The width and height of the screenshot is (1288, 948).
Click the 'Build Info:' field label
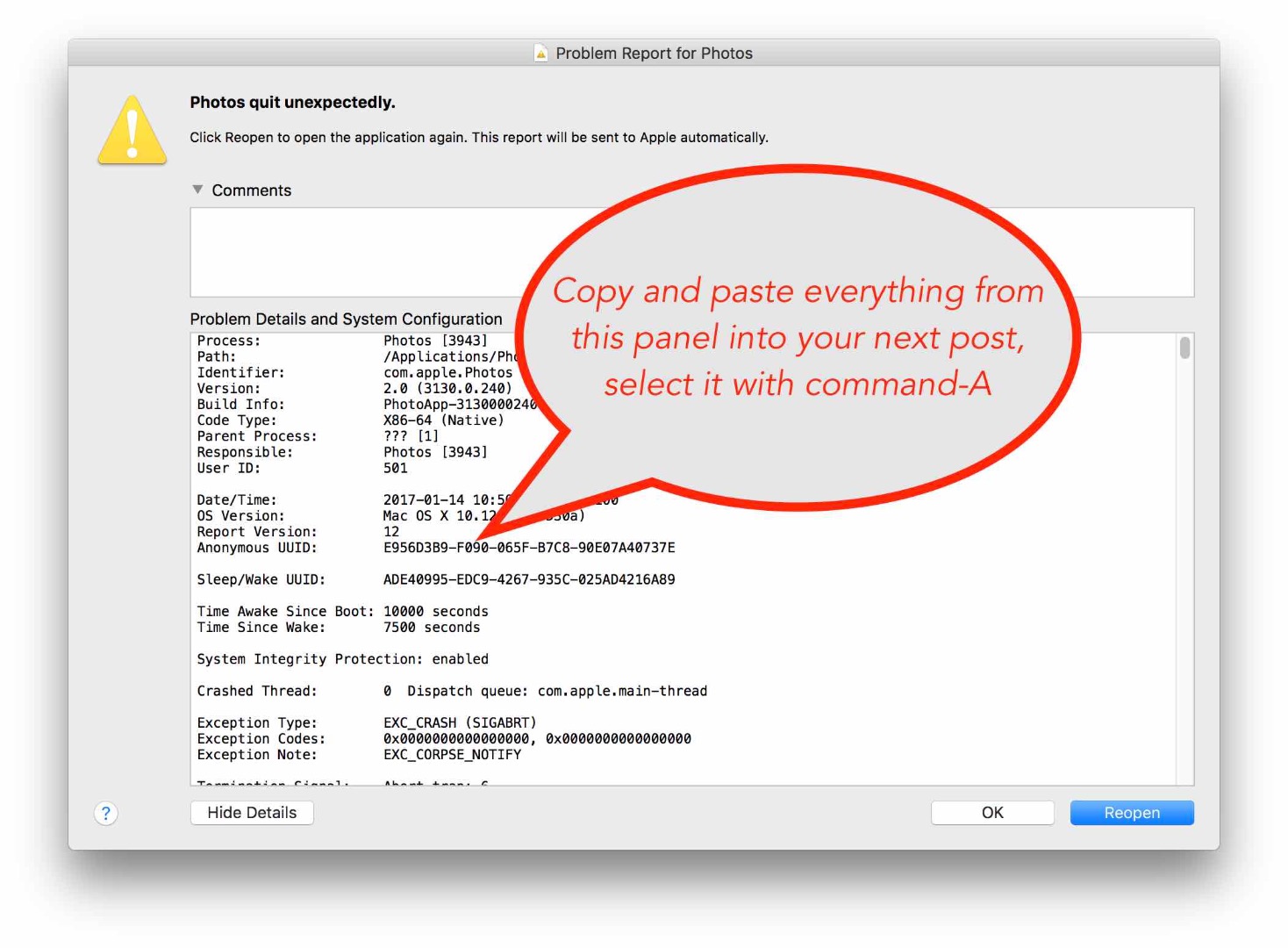click(x=240, y=404)
